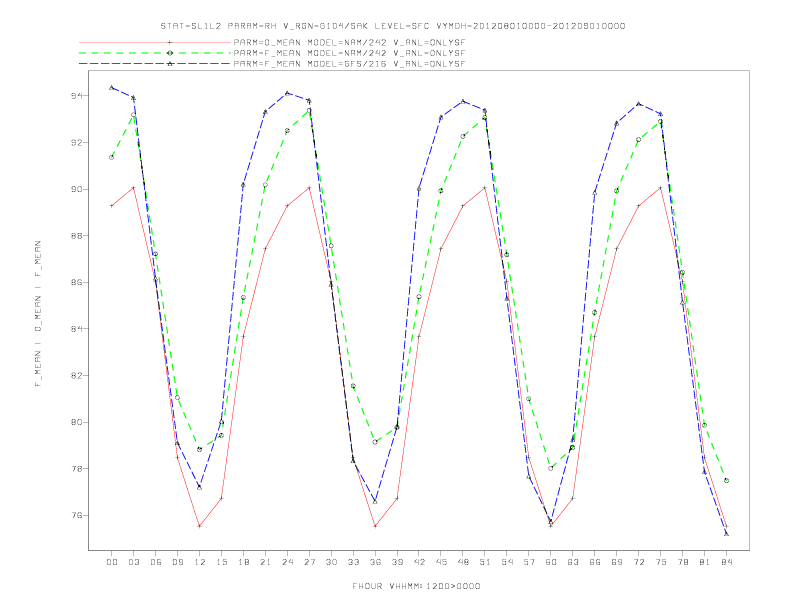Click the blue dashed line sample in legend
Screen dimensions: 792x612
coord(155,64)
